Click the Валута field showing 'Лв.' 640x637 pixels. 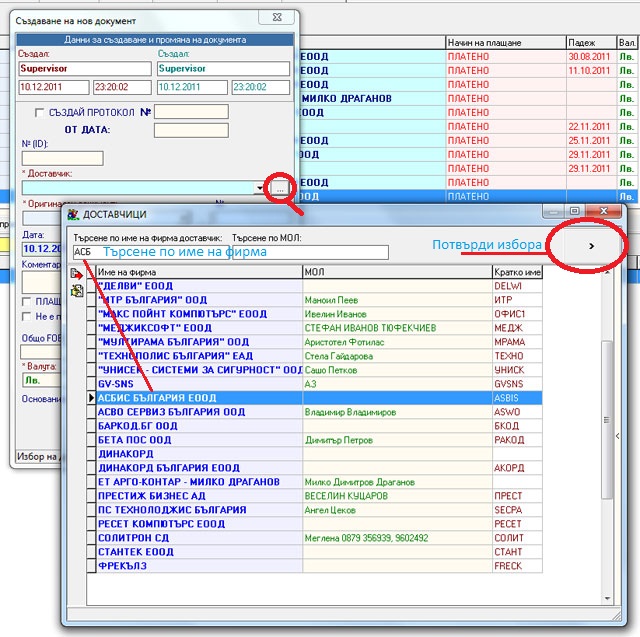(42, 380)
